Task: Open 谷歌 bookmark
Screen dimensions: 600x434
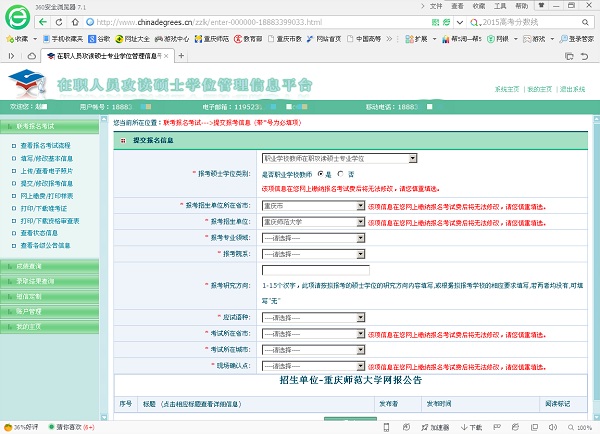Action: (x=99, y=39)
